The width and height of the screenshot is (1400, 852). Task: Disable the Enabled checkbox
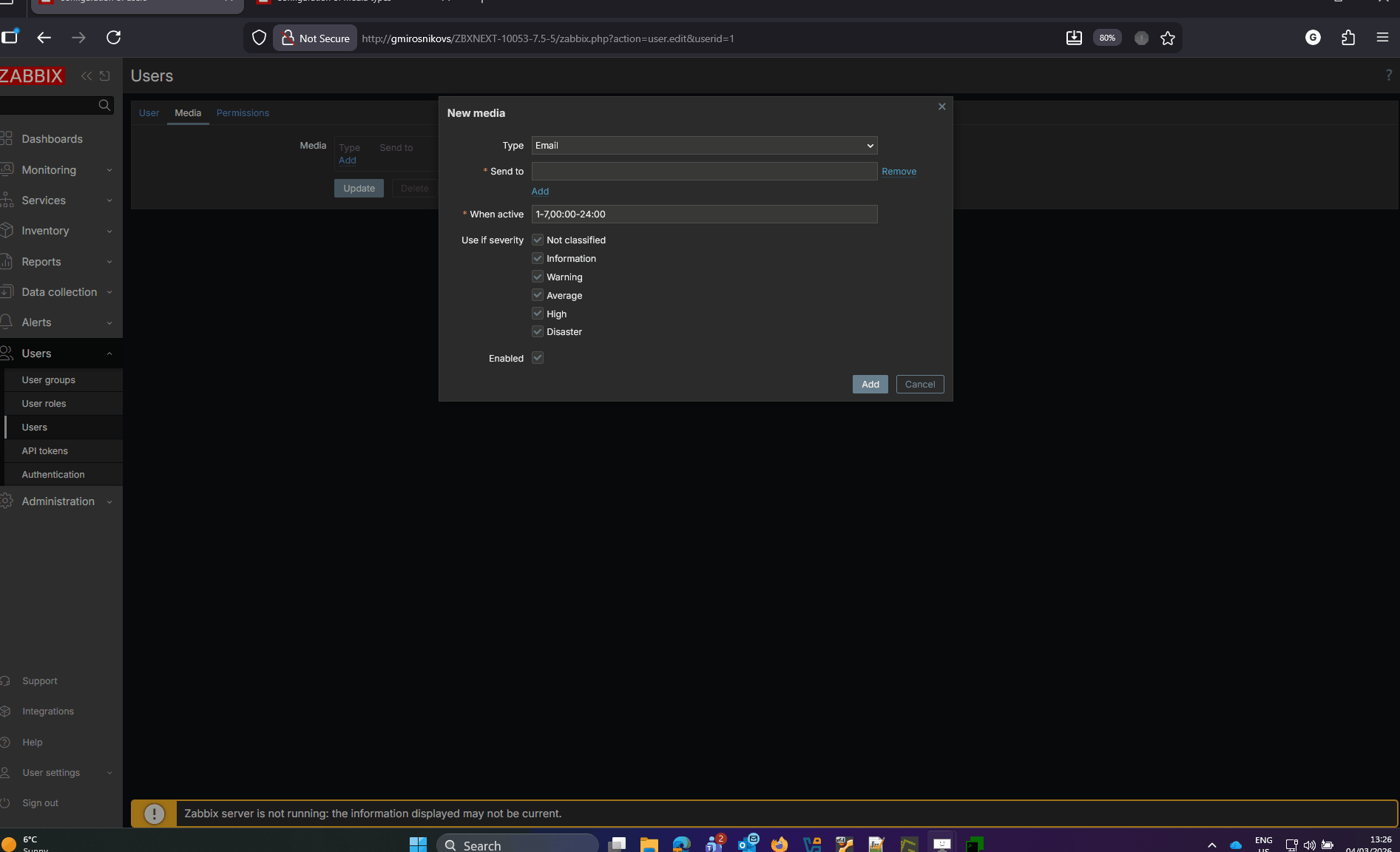tap(538, 358)
